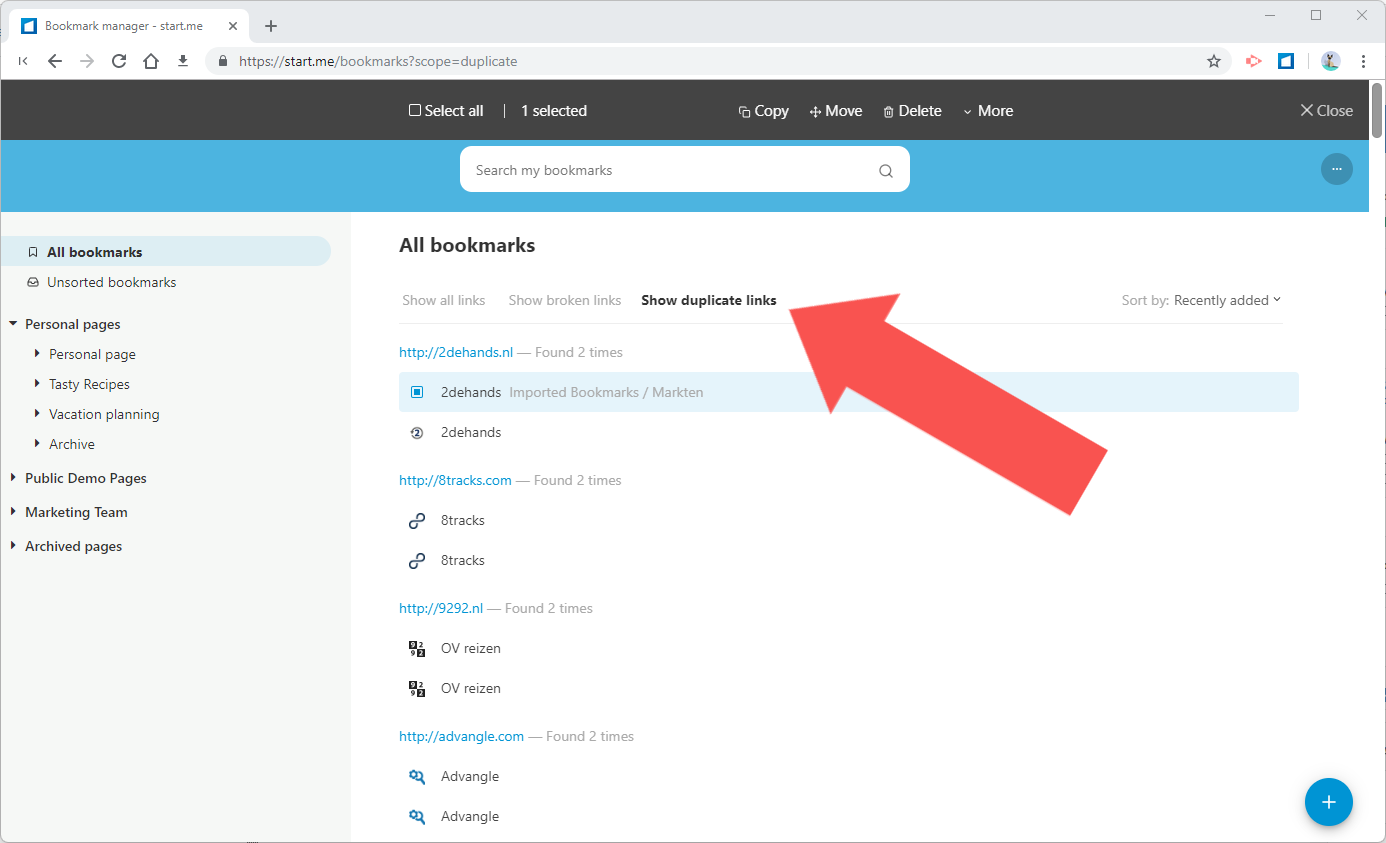1386x843 pixels.
Task: Expand the Personal page subfolder arrow
Action: pos(37,354)
